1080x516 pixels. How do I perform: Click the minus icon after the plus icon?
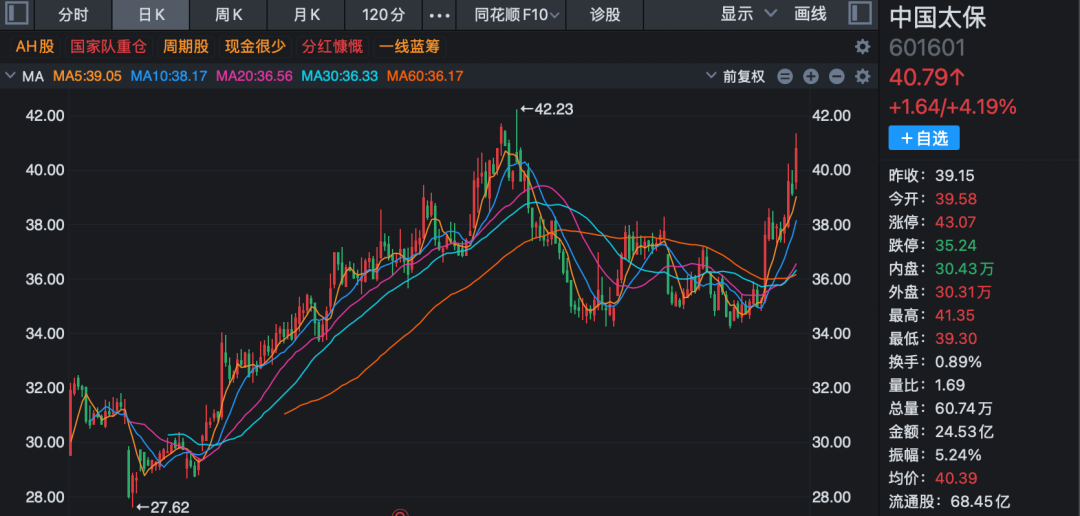tap(836, 76)
